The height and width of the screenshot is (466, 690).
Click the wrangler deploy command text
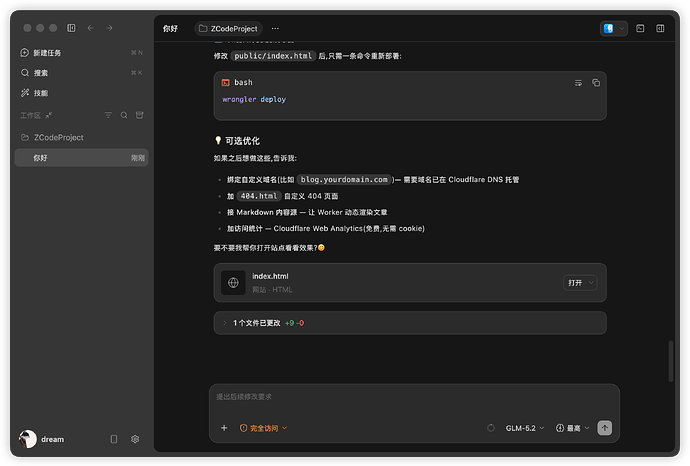254,99
